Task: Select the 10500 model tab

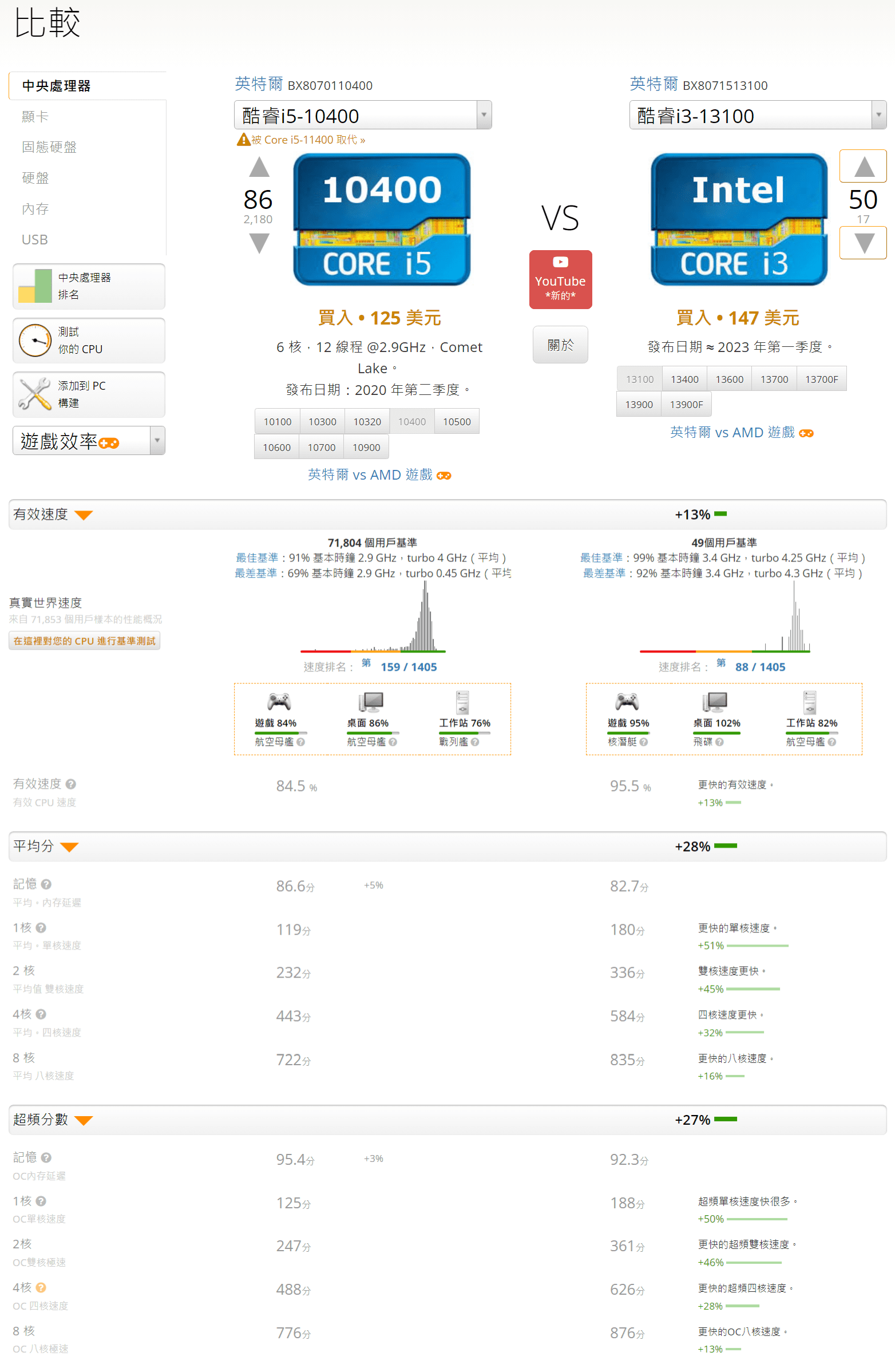Action: pos(457,421)
